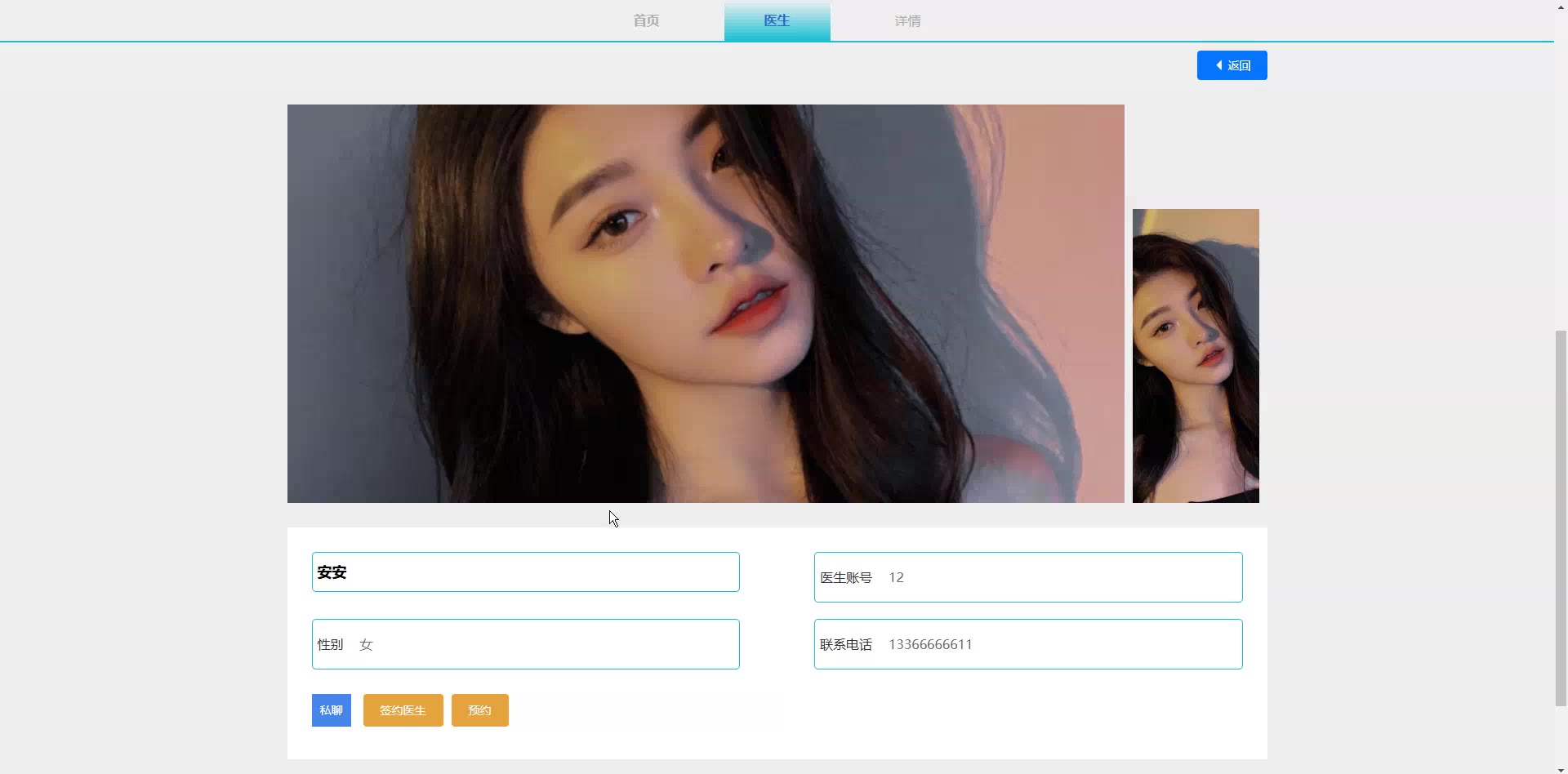Click the 联系电话 field 13366666611
This screenshot has width=1568, height=774.
(1028, 644)
